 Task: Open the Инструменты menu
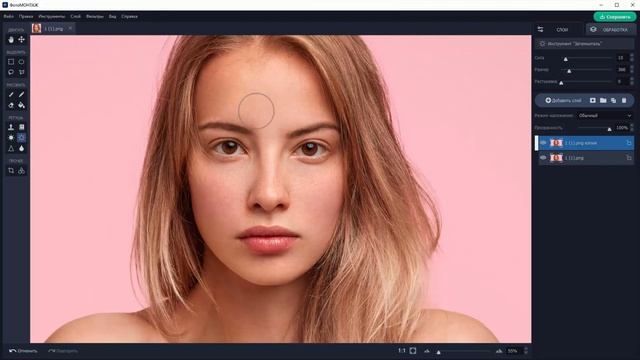[52, 17]
